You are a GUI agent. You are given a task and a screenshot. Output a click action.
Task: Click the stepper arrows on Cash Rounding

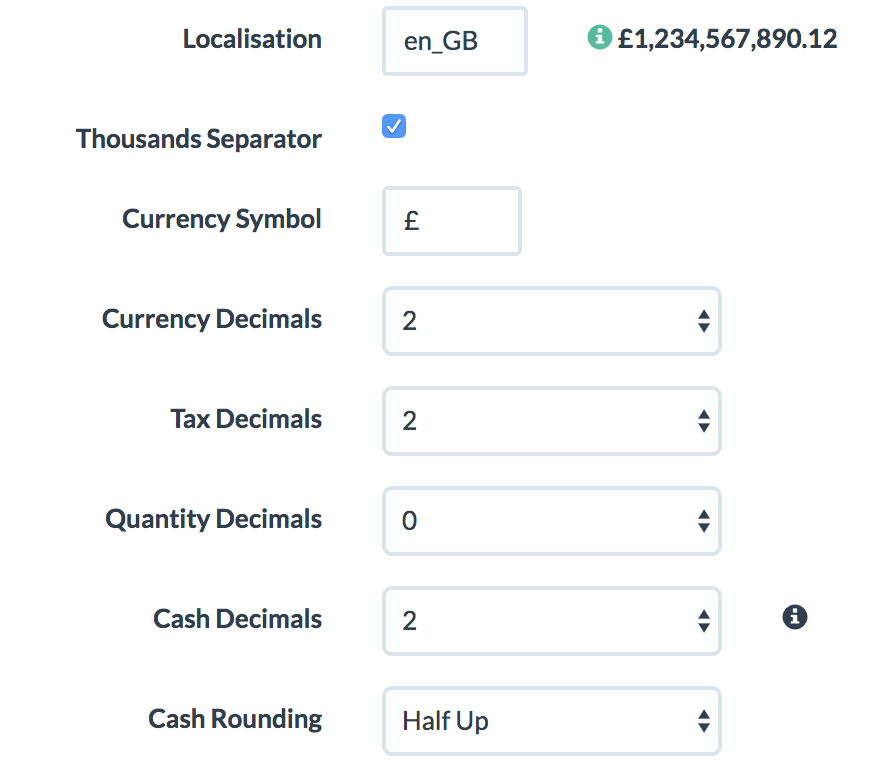click(x=704, y=721)
